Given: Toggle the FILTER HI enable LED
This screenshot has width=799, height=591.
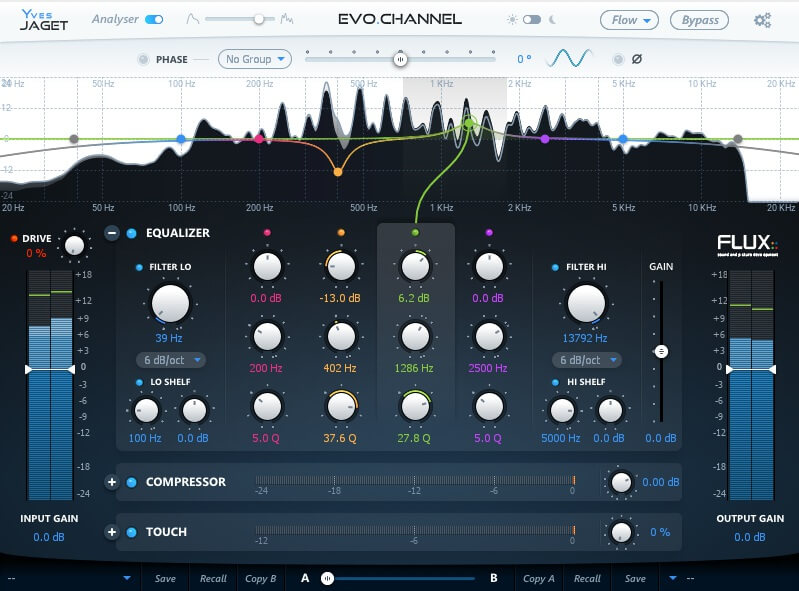Looking at the screenshot, I should click(x=555, y=267).
